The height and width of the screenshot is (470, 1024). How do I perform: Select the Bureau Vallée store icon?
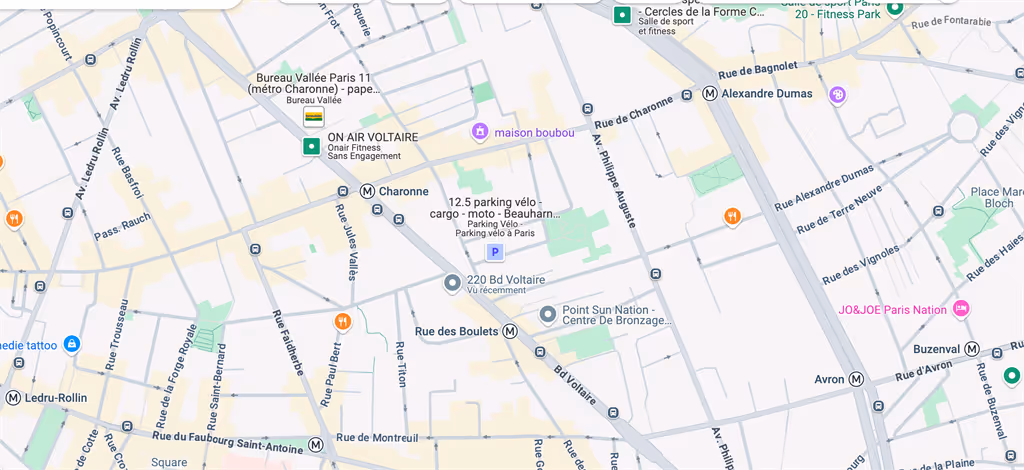click(x=313, y=117)
